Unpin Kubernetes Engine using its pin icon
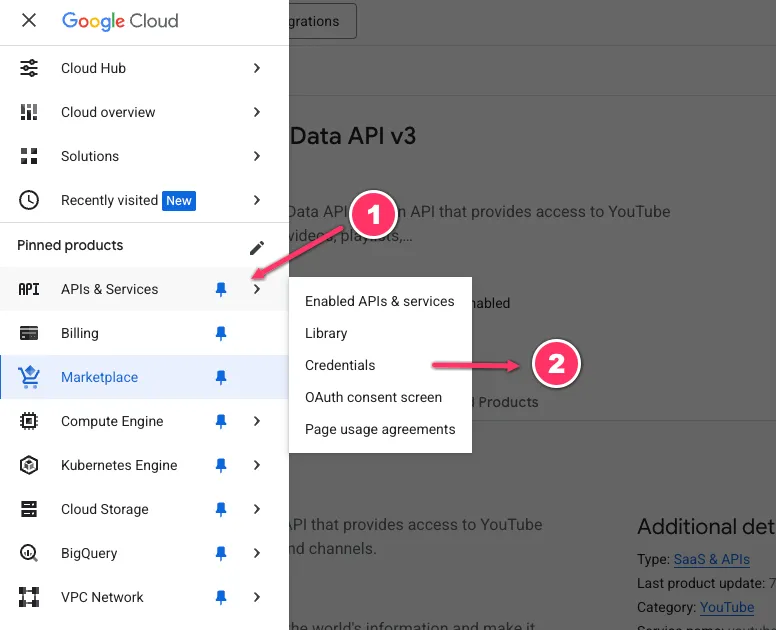 [x=221, y=466]
